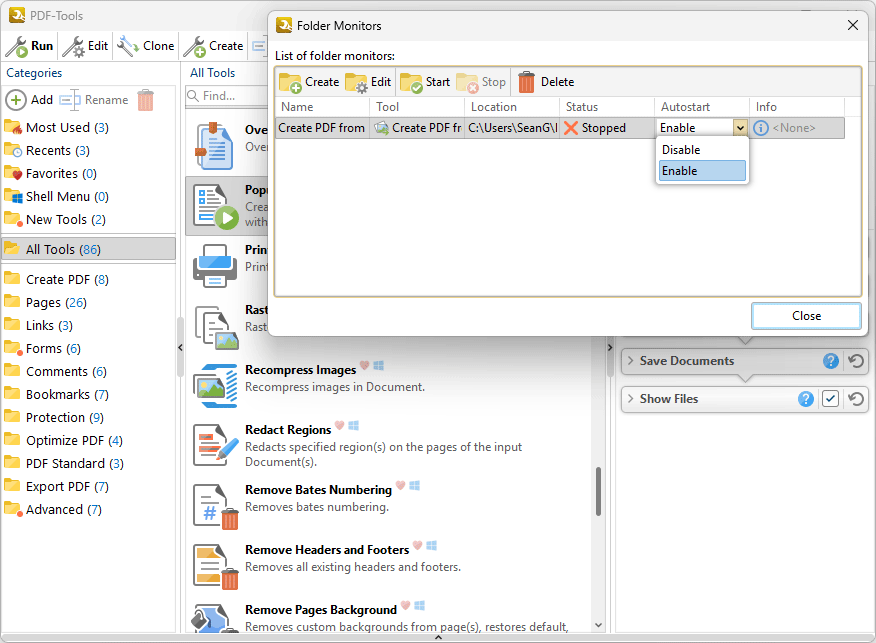Viewport: 876px width, 643px height.
Task: Choose Disable in Autostart dropdown list
Action: point(702,150)
